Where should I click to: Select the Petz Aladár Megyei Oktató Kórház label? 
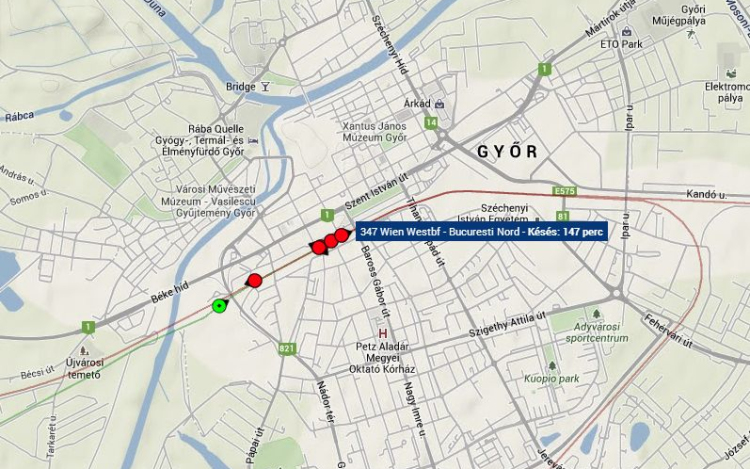click(x=382, y=358)
